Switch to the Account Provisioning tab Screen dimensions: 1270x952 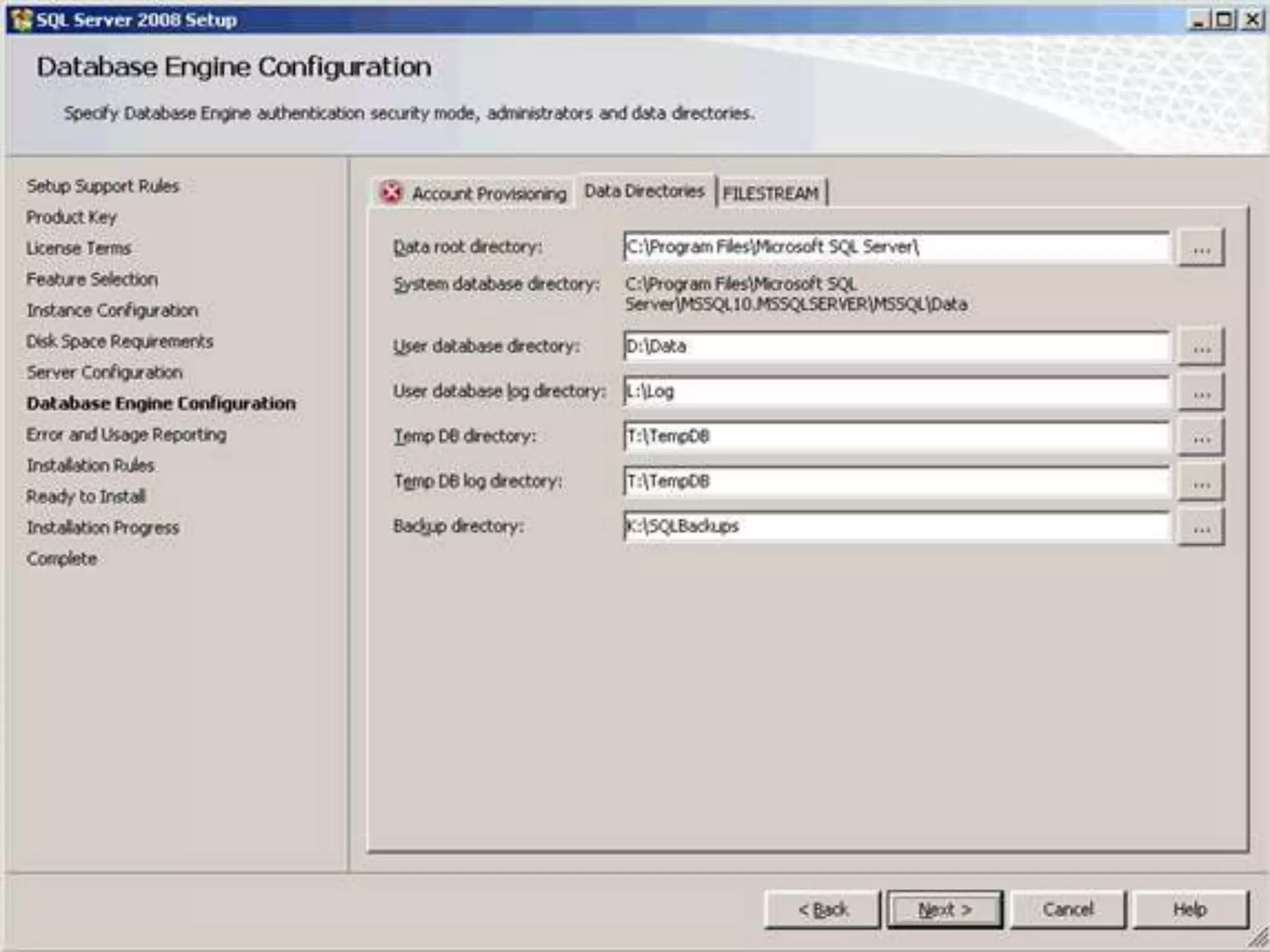coord(489,194)
